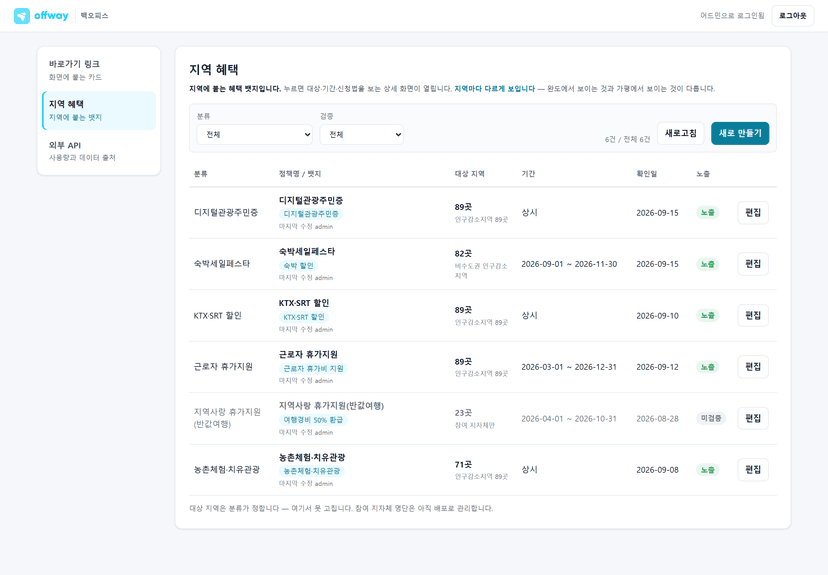Open 바로가기 링크 in sidebar
828x575 pixels.
pos(99,70)
